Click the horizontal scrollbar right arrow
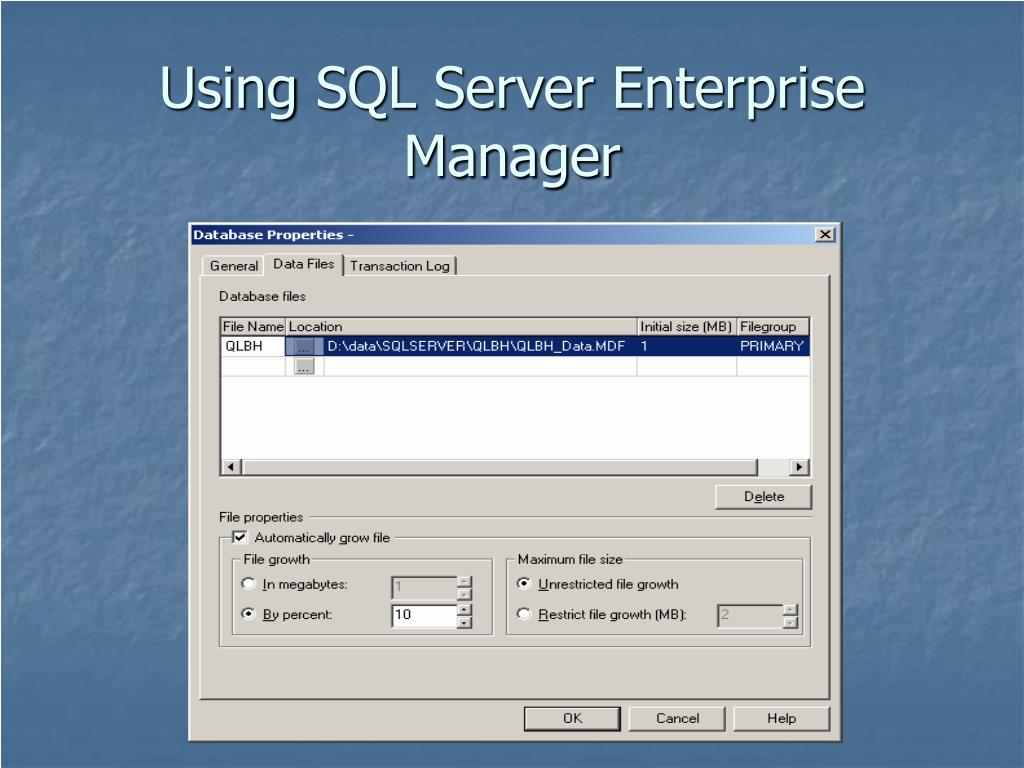 pos(799,467)
